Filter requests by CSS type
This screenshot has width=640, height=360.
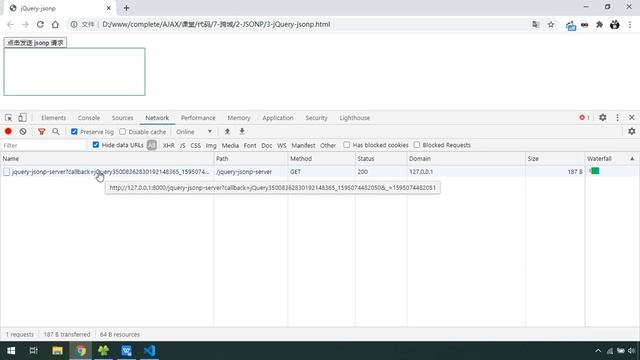pos(196,145)
